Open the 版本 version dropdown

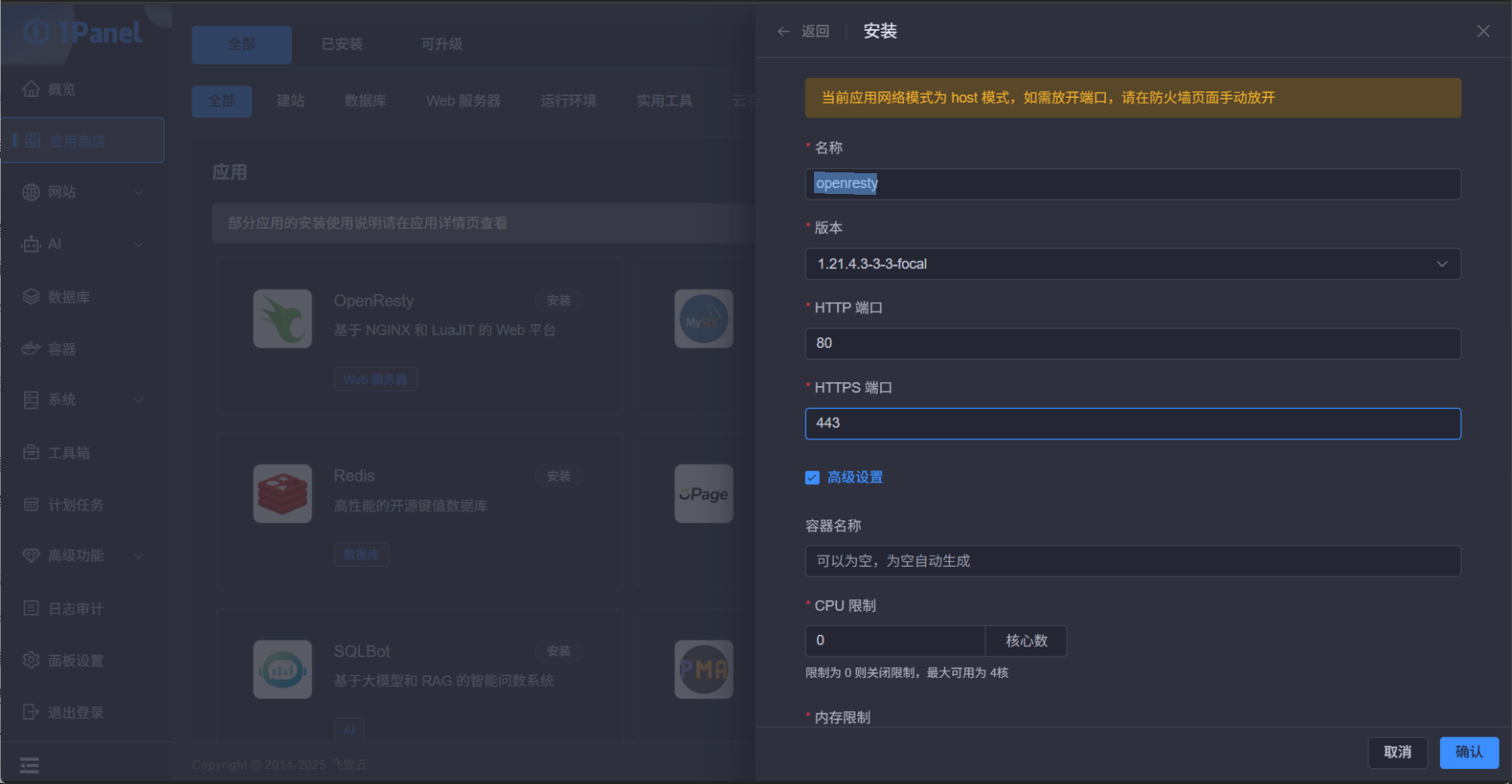pos(1132,264)
